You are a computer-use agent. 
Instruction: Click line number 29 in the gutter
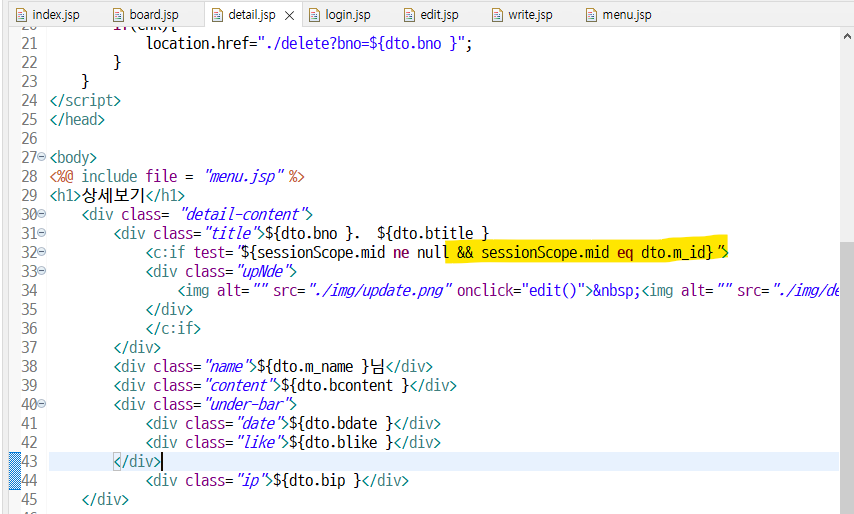tap(29, 195)
